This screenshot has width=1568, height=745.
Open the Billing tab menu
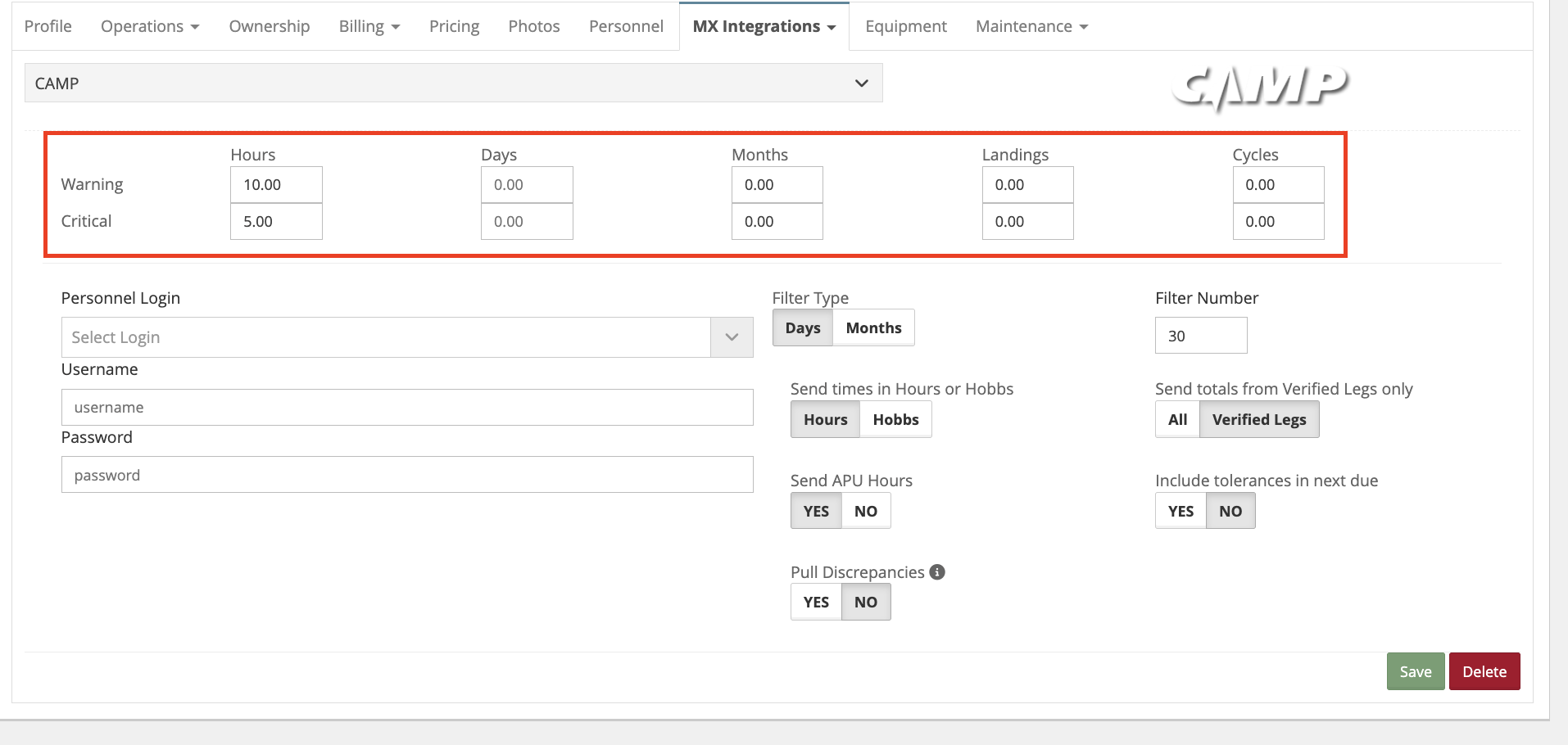click(369, 26)
